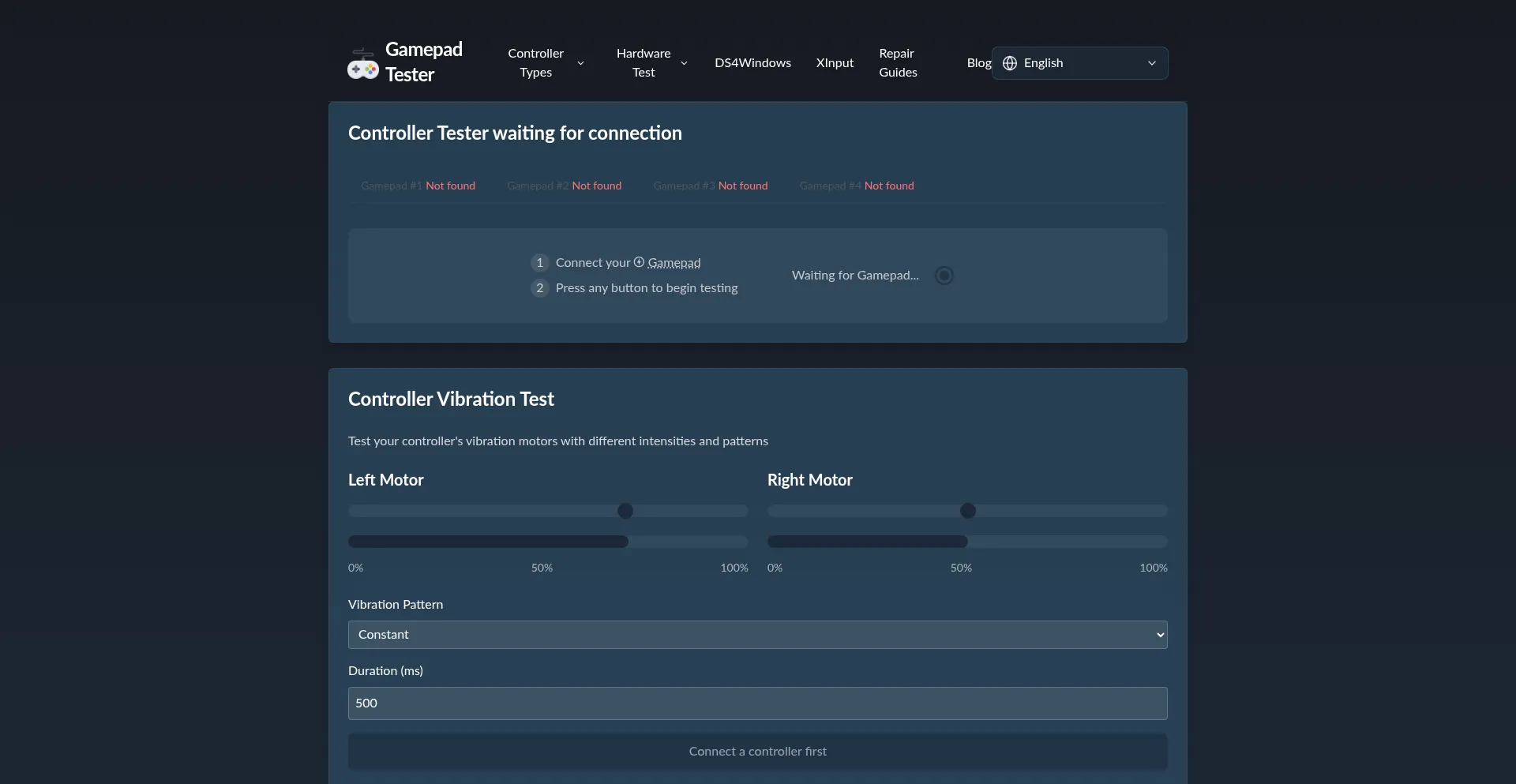Click the step 1 number badge
The width and height of the screenshot is (1516, 784).
point(539,263)
